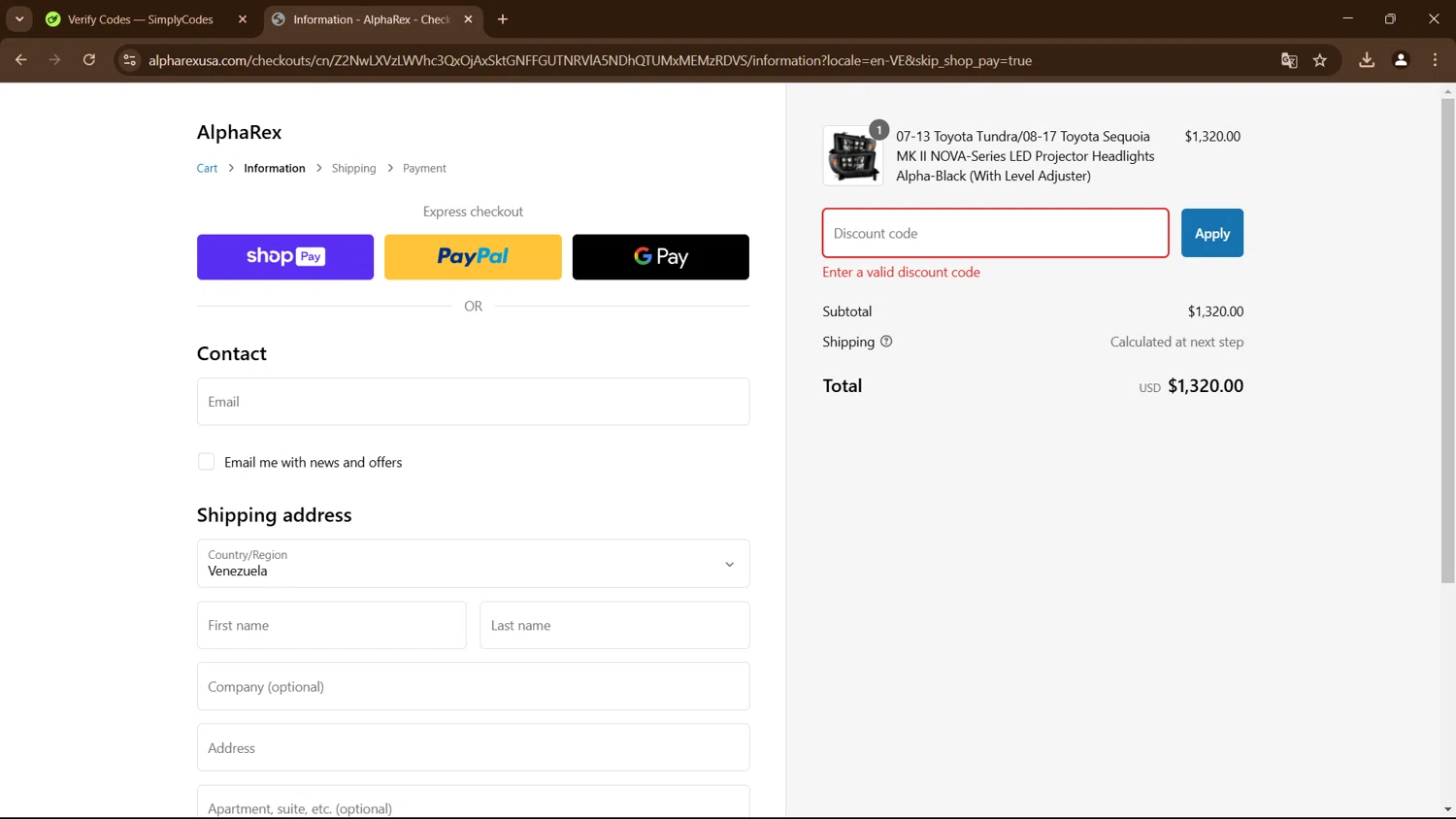Expand the Country/Region Venezuela dropdown
Viewport: 1456px width, 819px height.
point(474,564)
